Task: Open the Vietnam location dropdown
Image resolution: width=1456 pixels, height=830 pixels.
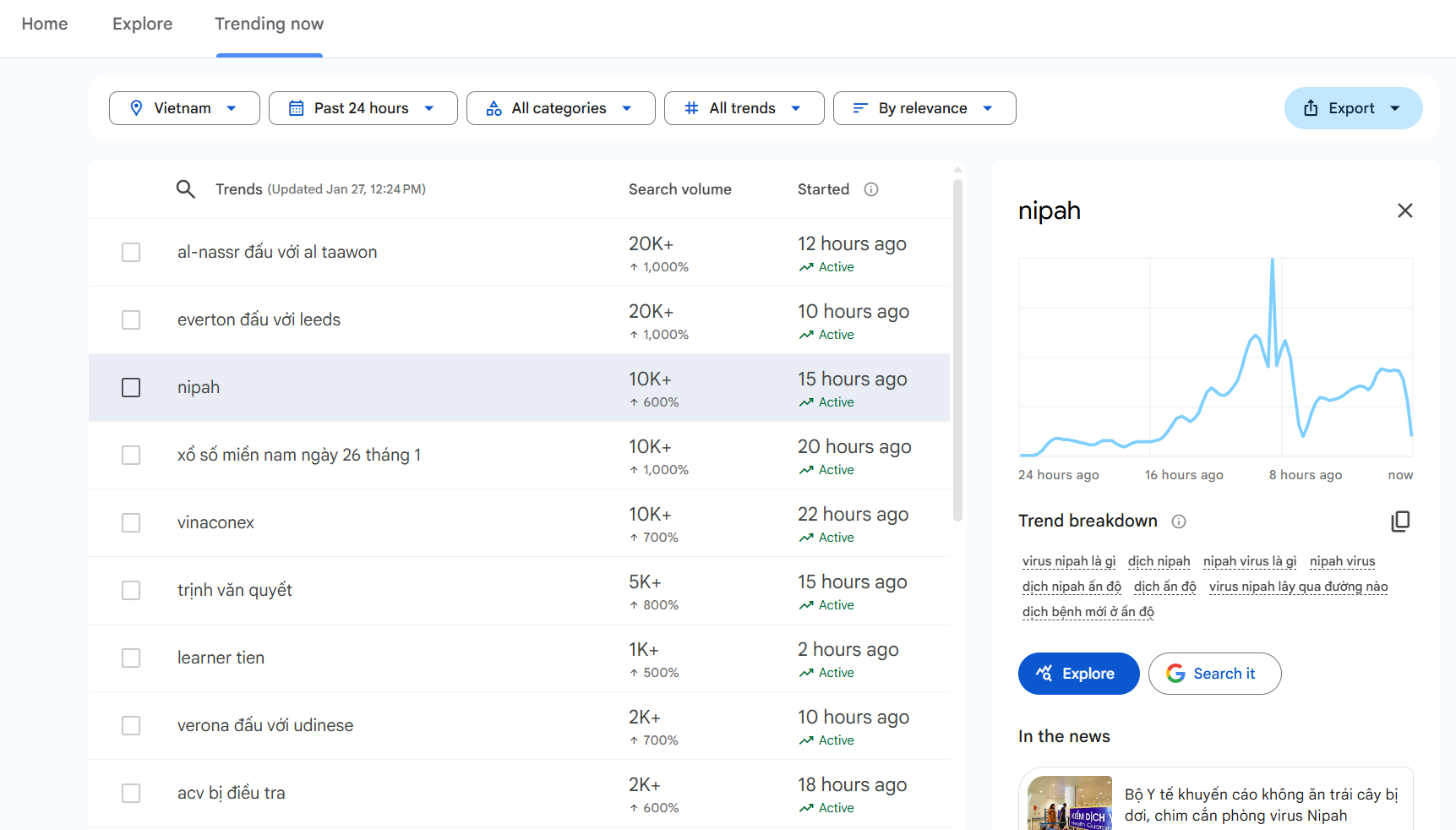Action: pos(184,108)
